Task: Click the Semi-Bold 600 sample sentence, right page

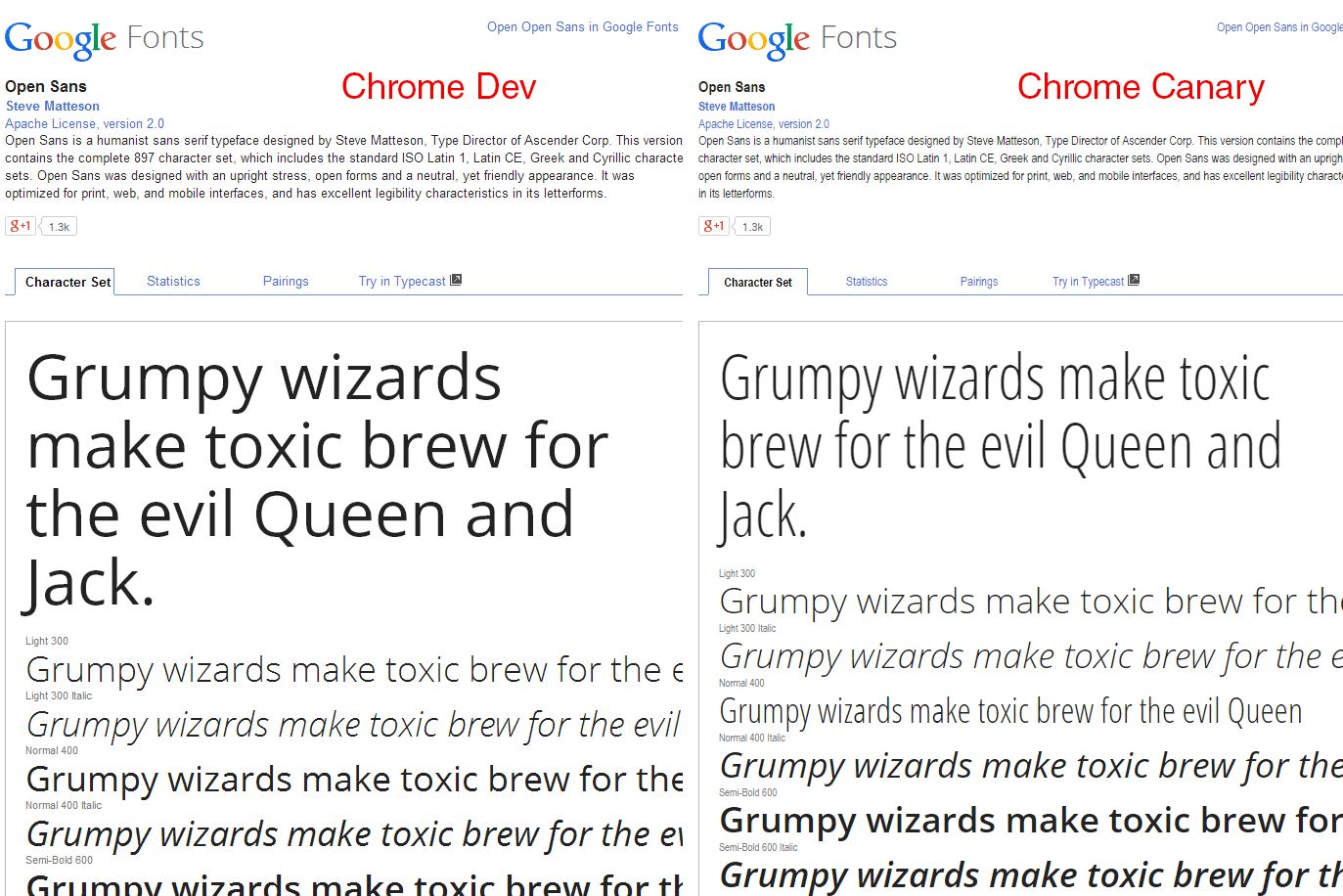Action: pyautogui.click(x=1031, y=822)
